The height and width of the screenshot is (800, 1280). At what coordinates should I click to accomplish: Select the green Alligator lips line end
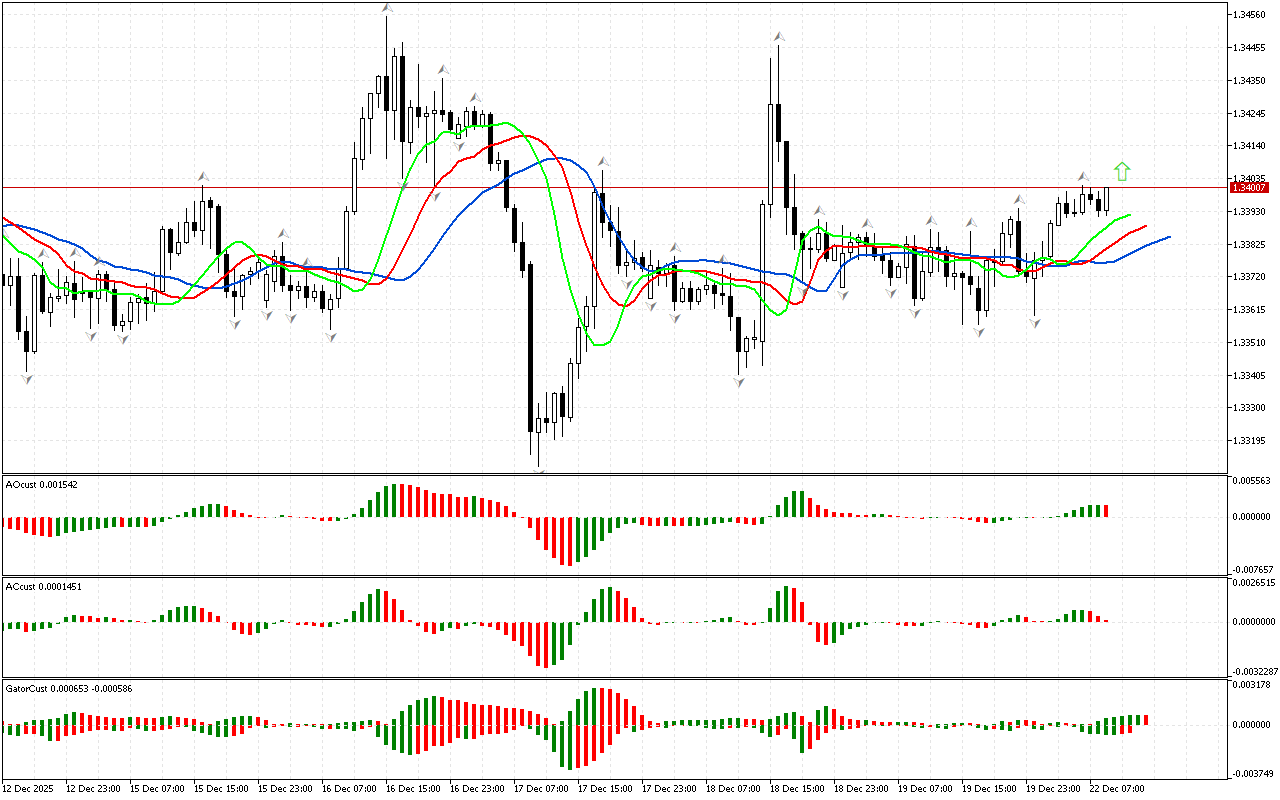(1130, 214)
